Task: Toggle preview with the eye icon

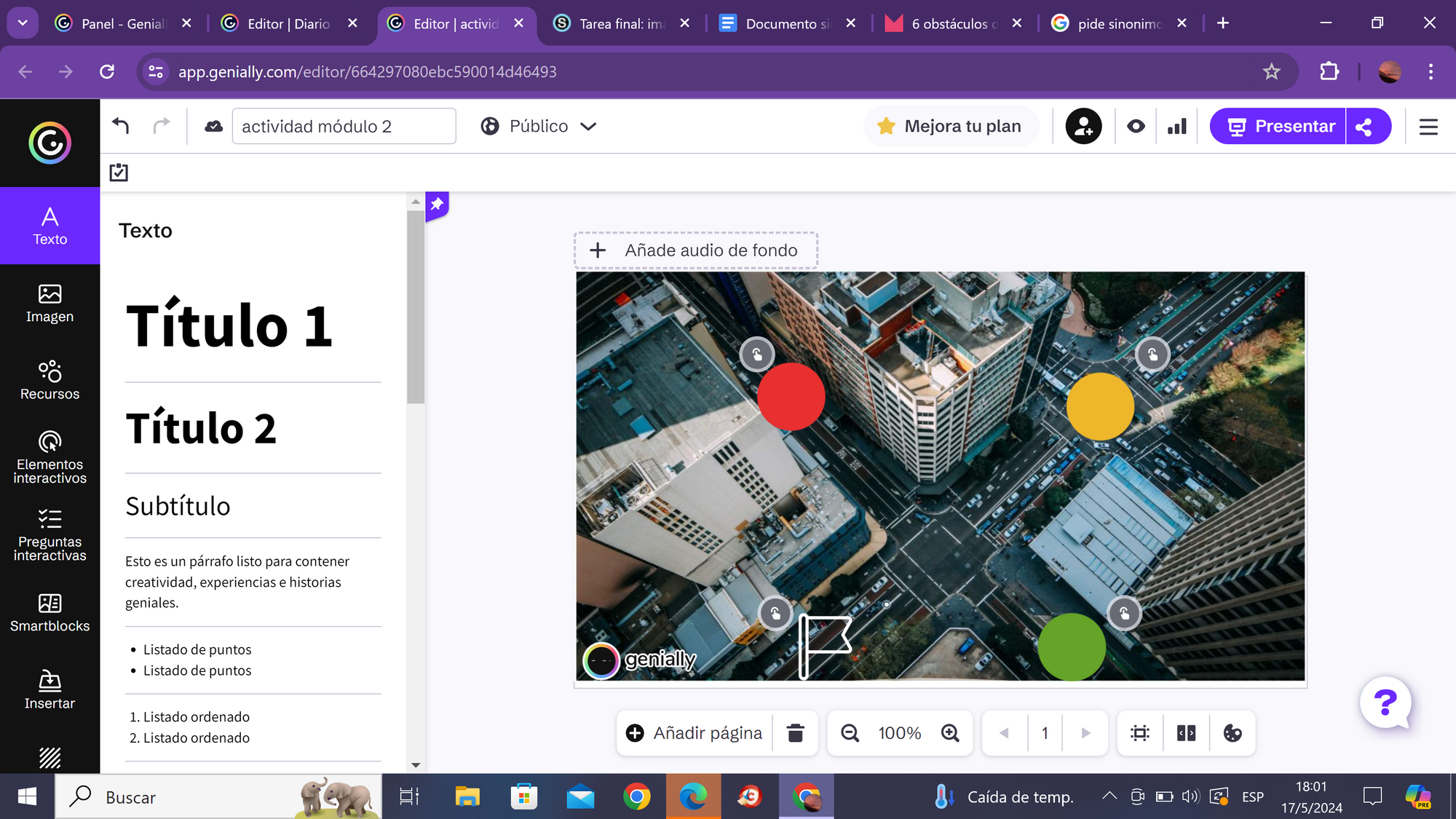Action: 1136,127
